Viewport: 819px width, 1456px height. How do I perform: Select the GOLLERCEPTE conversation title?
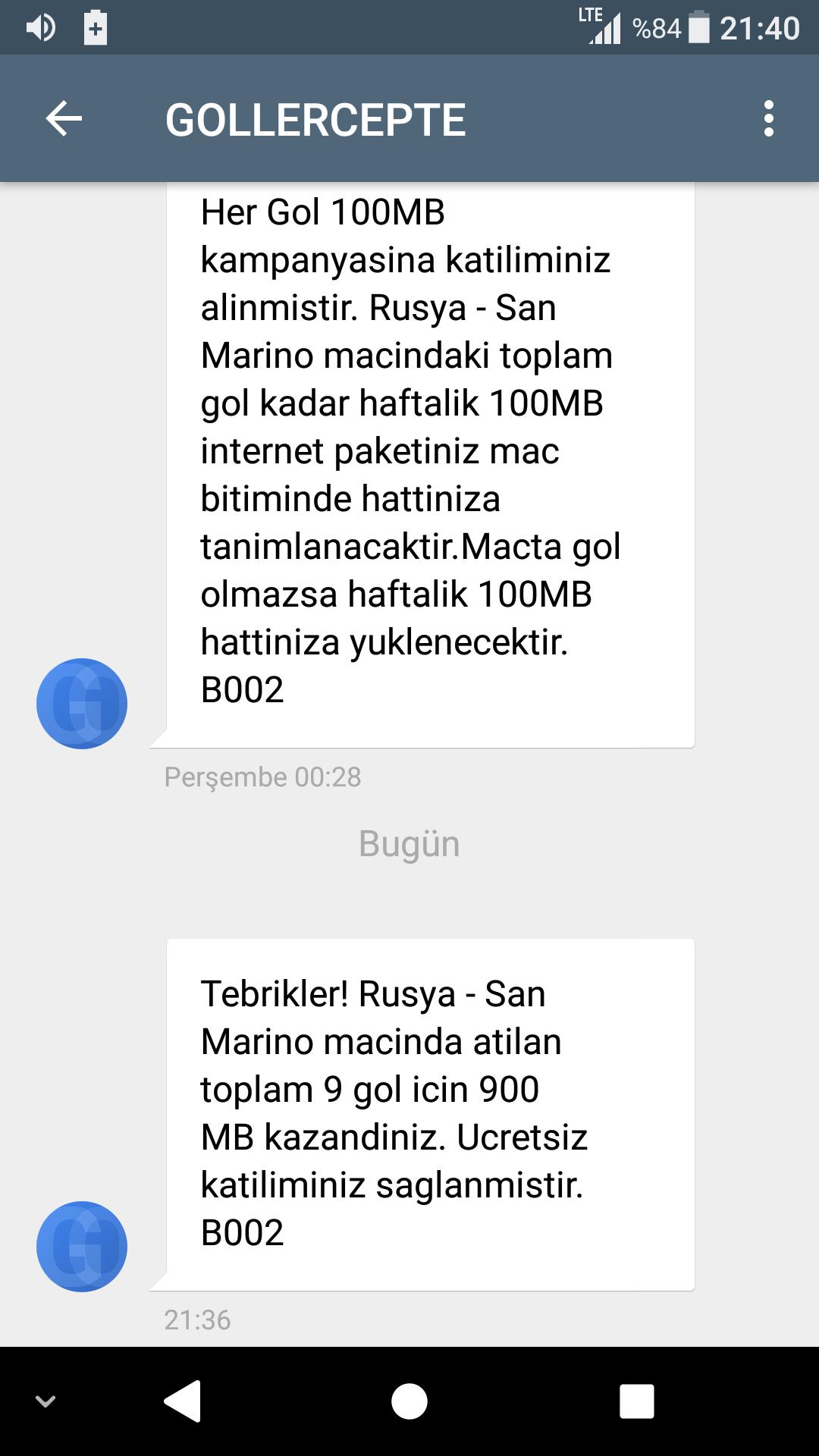click(x=315, y=120)
